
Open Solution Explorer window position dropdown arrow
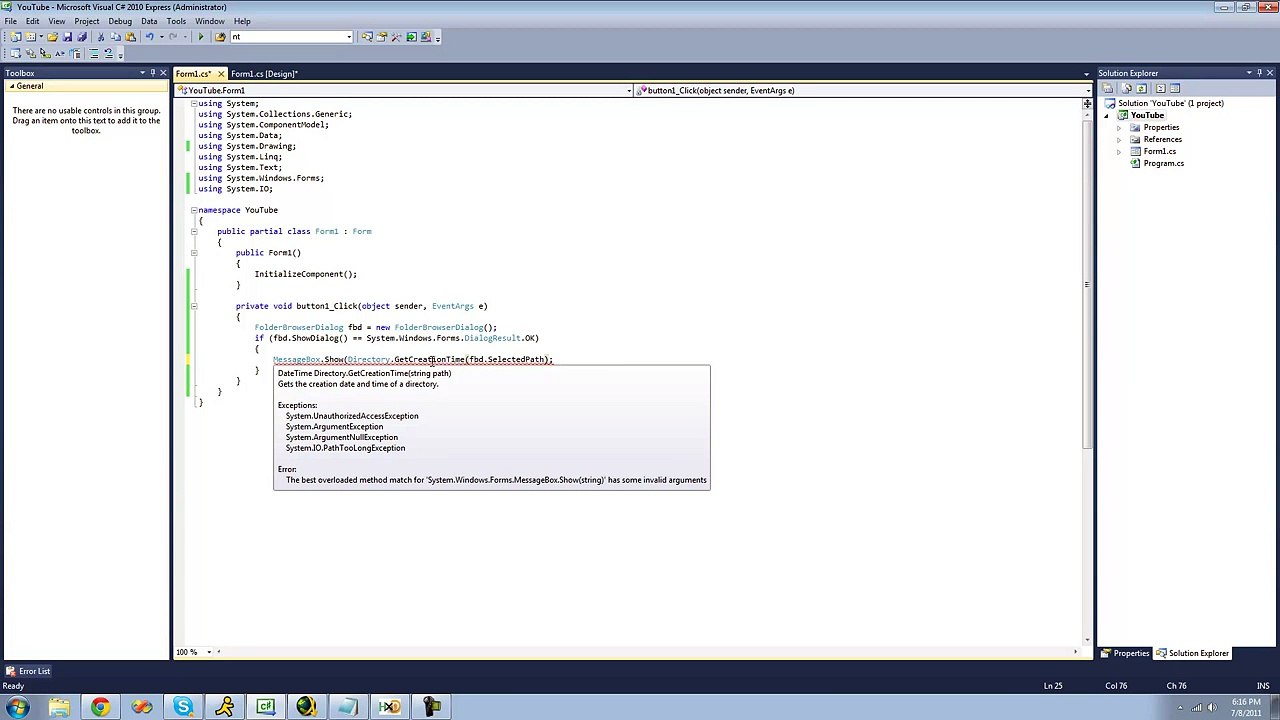[x=1249, y=73]
